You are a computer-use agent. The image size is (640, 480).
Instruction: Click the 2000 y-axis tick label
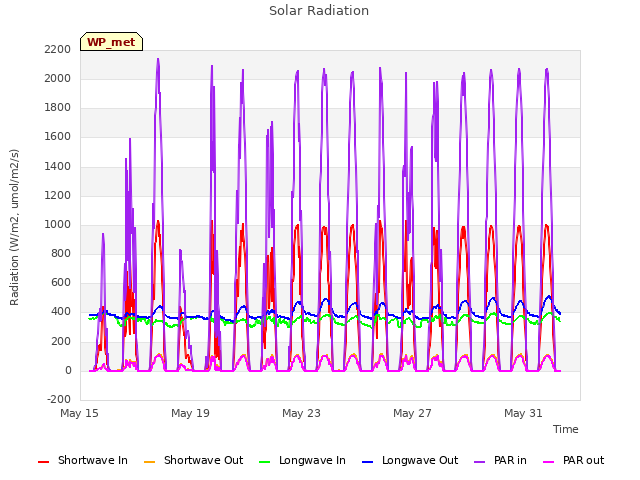tap(58, 79)
